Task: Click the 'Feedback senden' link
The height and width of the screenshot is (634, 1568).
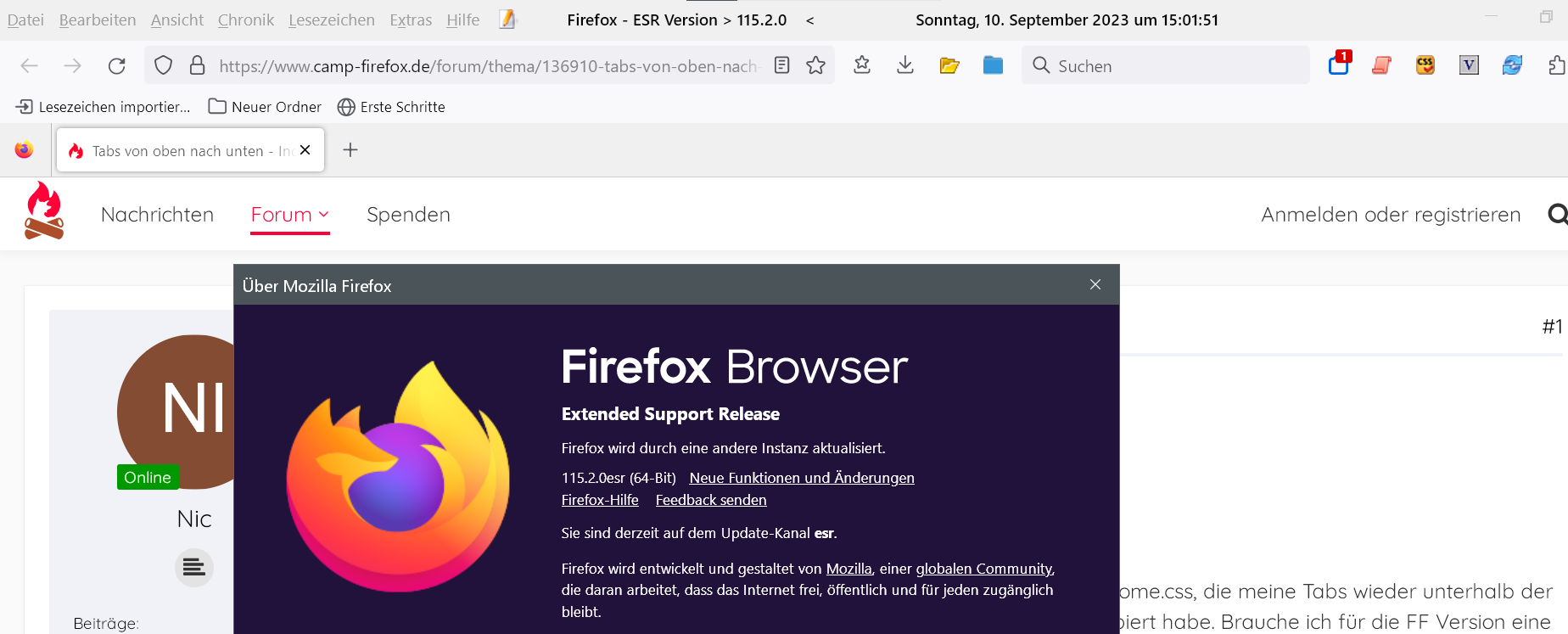Action: coord(711,500)
